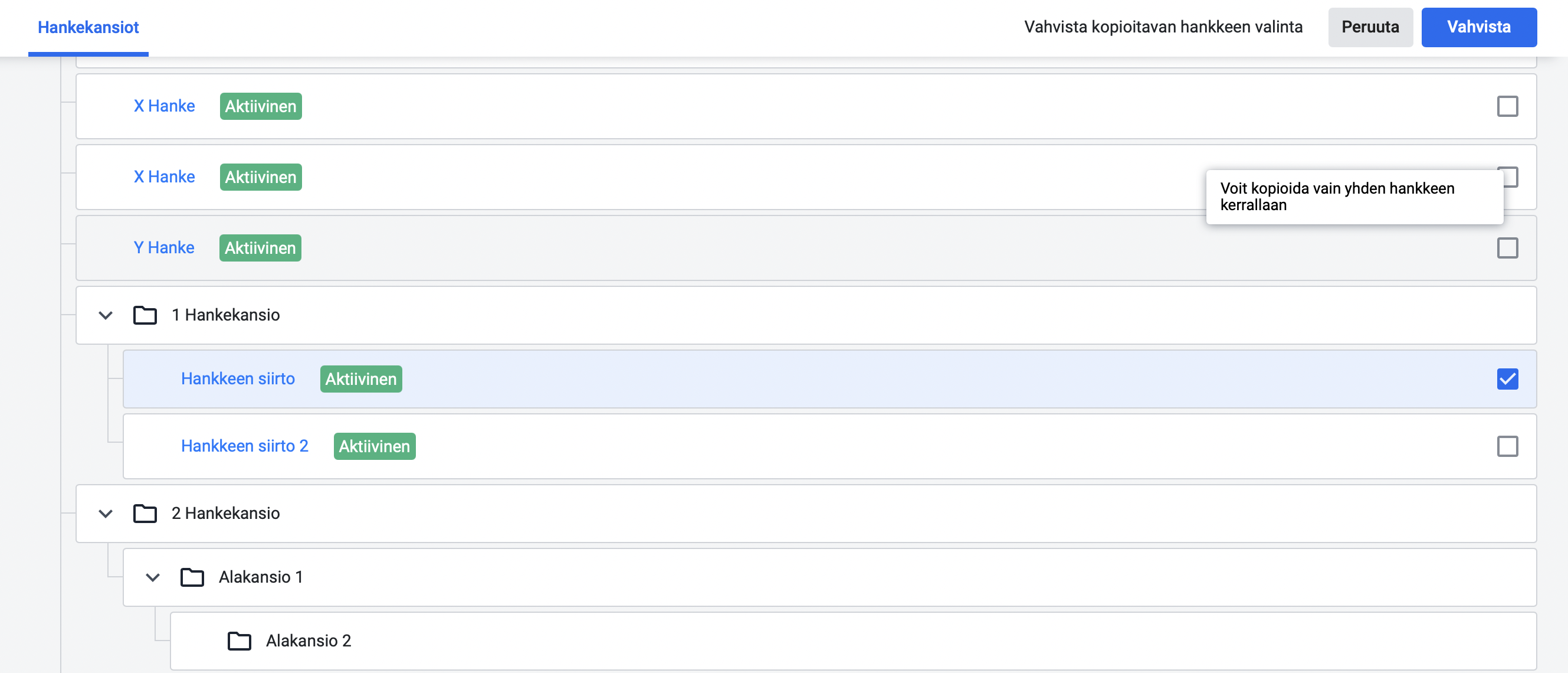Viewport: 1568px width, 673px height.
Task: Select the Alakansio 1 subfolder name
Action: (261, 577)
